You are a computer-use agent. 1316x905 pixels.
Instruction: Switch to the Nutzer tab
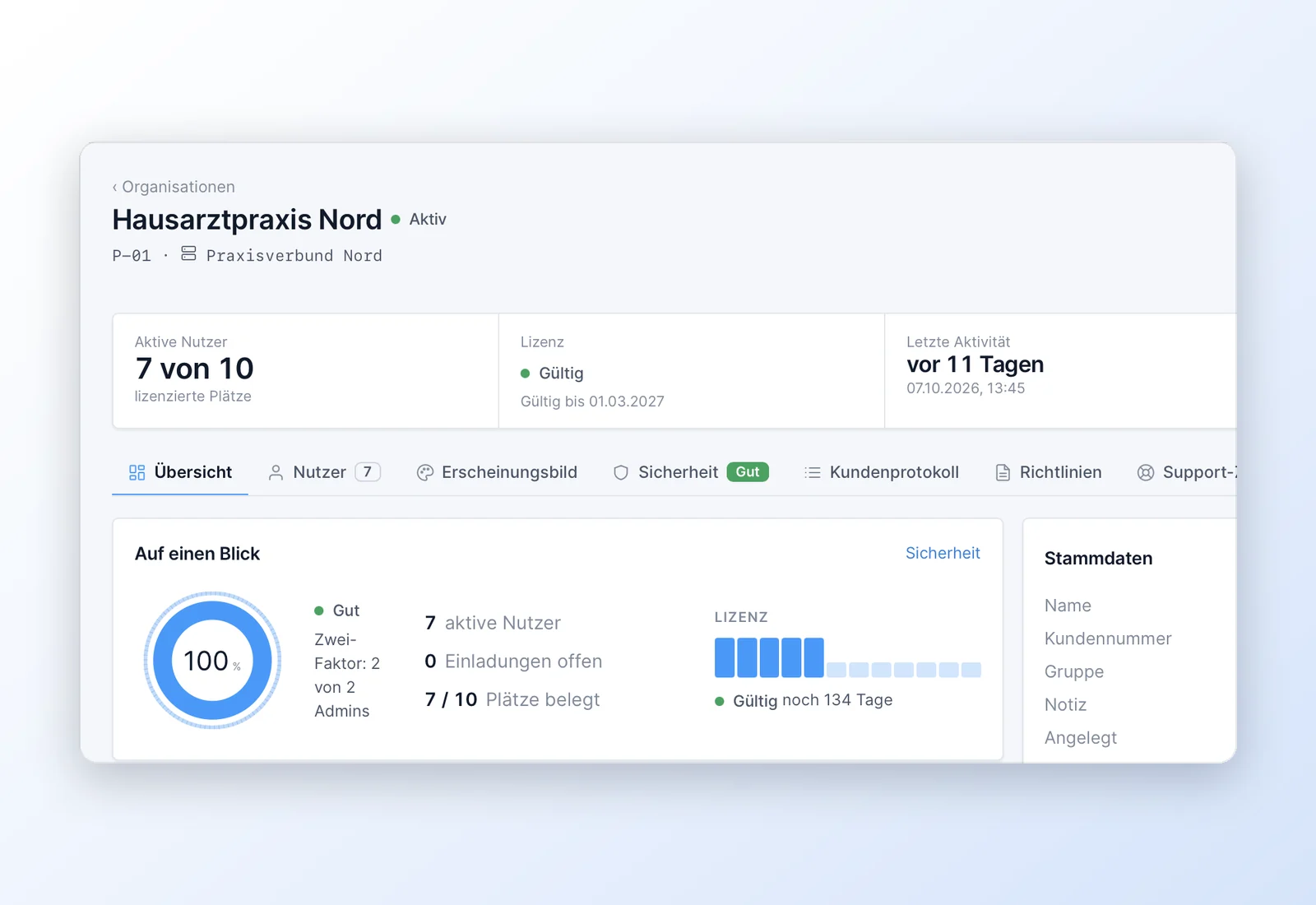click(324, 472)
